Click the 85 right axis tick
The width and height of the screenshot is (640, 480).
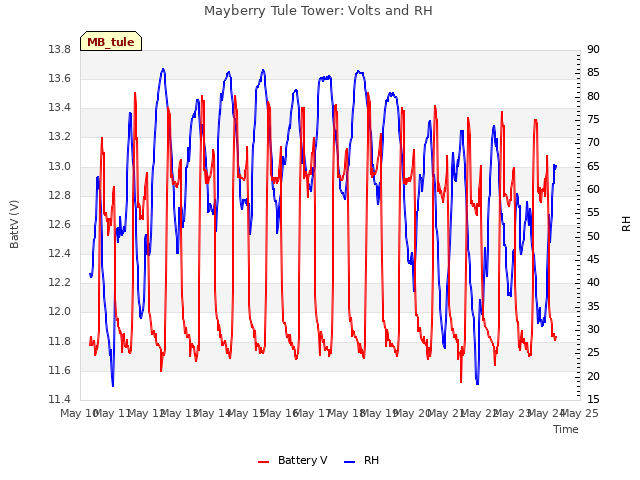[593, 73]
